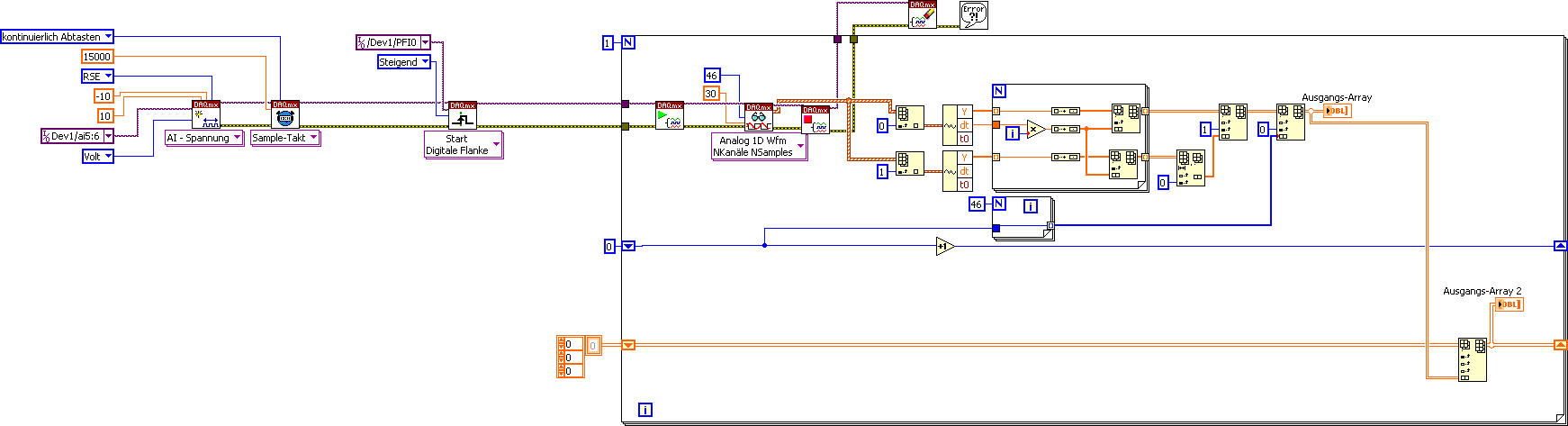Image resolution: width=1568 pixels, height=426 pixels.
Task: Click the blue right shift register with up arrow
Action: (x=1560, y=246)
